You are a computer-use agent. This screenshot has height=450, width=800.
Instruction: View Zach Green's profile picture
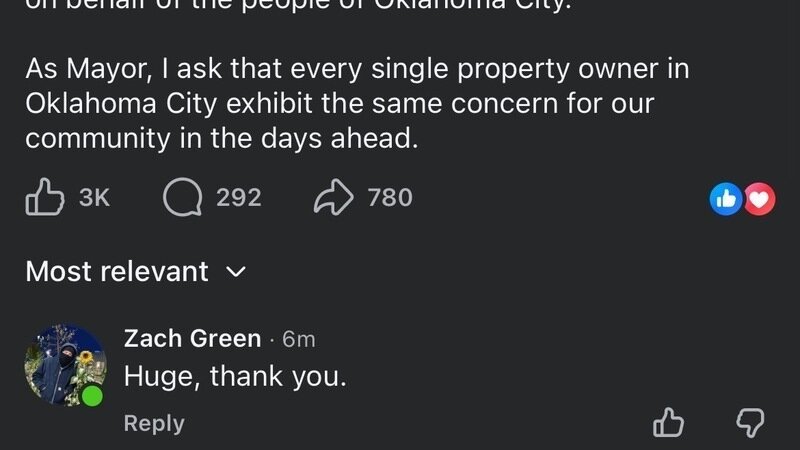(x=64, y=365)
